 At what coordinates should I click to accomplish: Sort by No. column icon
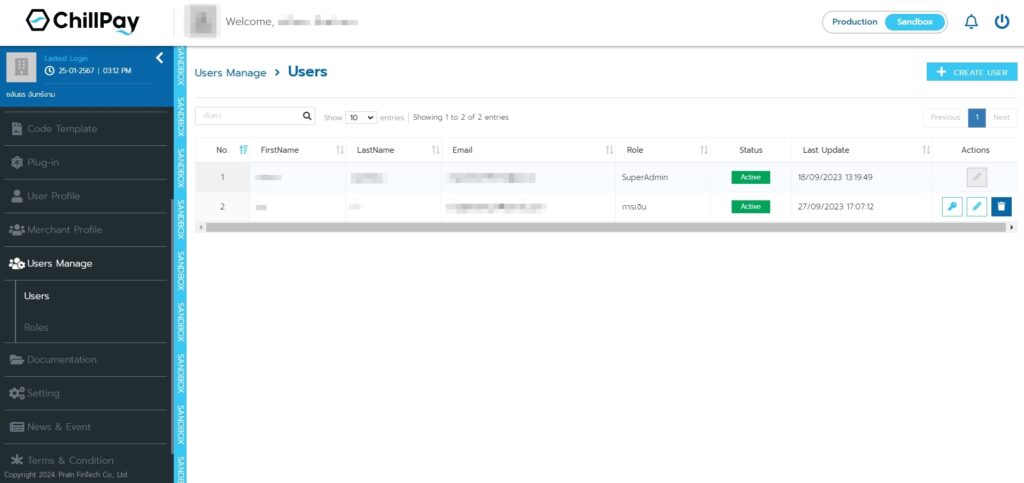point(243,150)
